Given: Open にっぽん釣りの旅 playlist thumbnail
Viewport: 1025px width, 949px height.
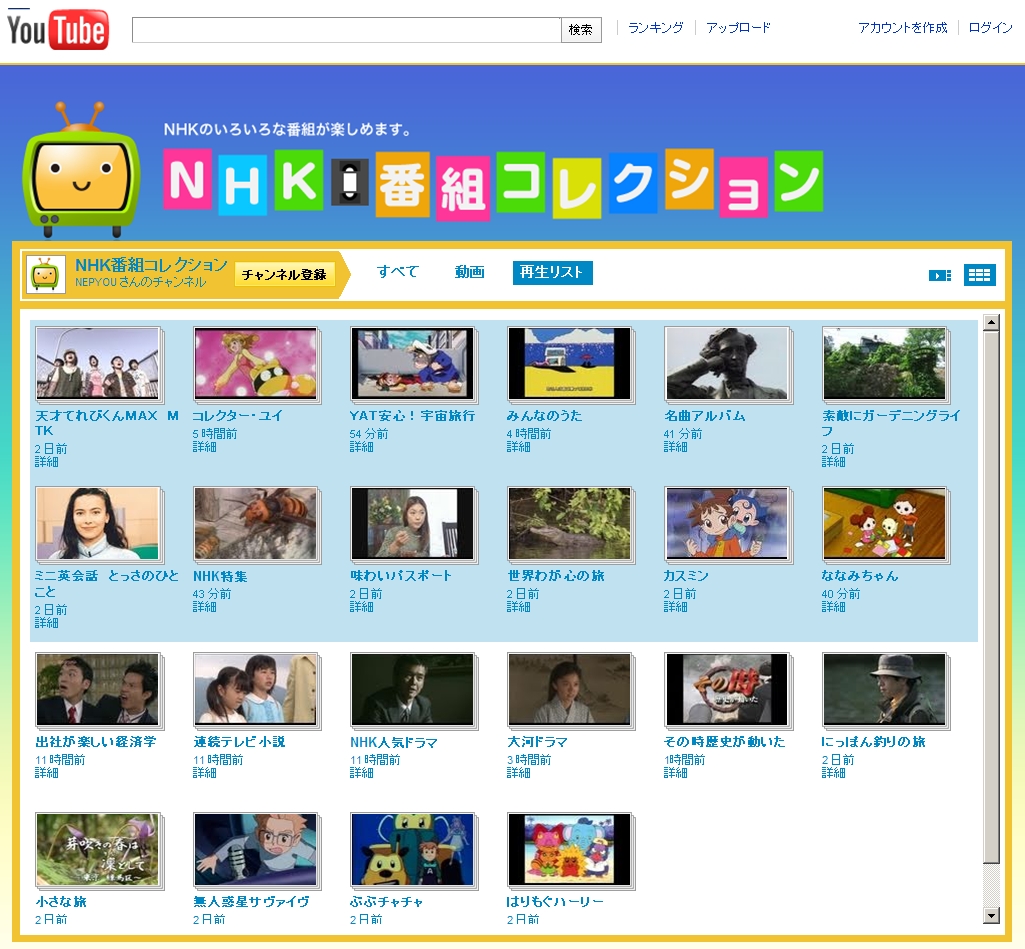Looking at the screenshot, I should click(884, 690).
